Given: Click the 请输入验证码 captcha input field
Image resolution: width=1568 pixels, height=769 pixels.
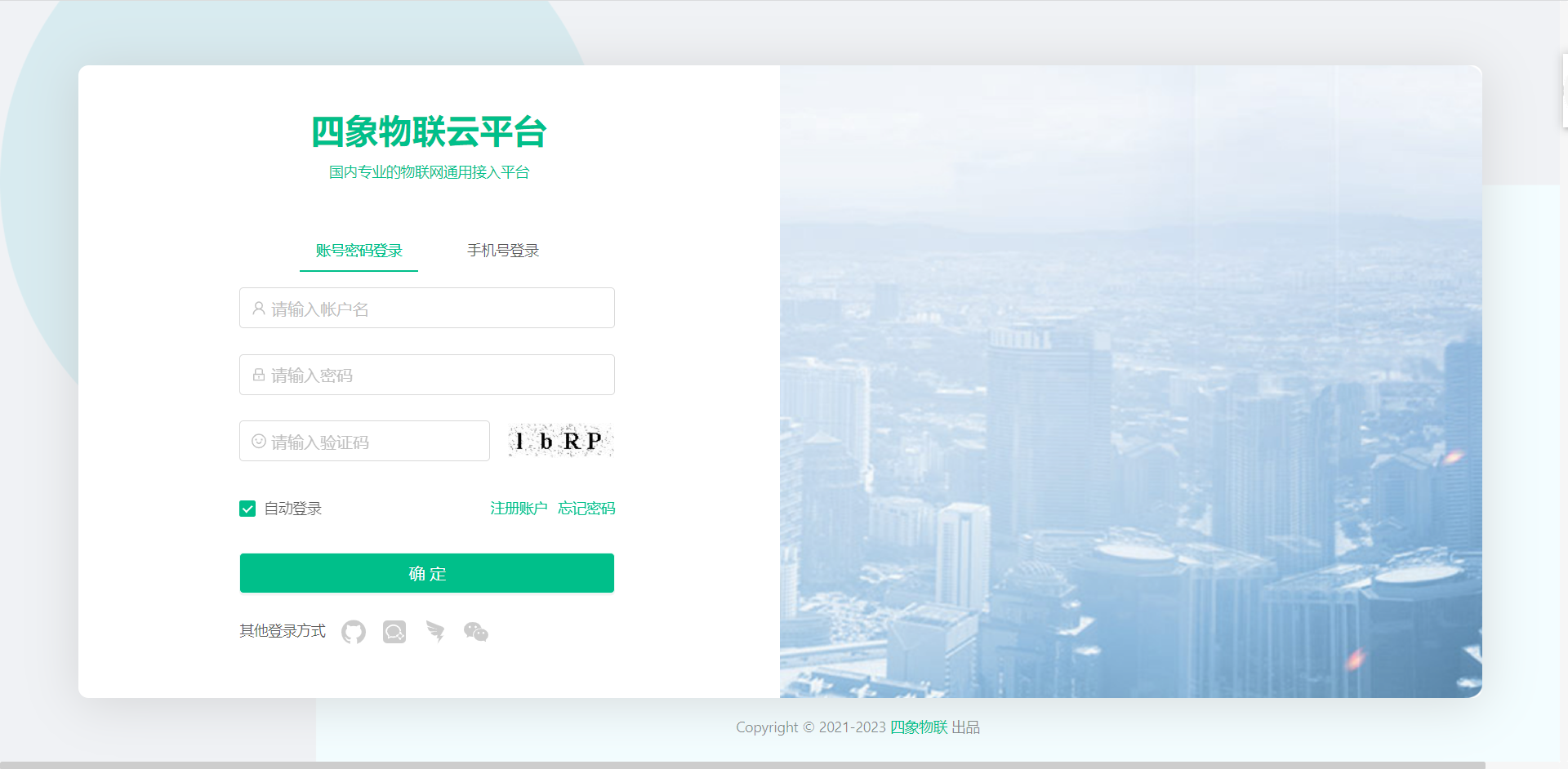Looking at the screenshot, I should click(x=364, y=441).
